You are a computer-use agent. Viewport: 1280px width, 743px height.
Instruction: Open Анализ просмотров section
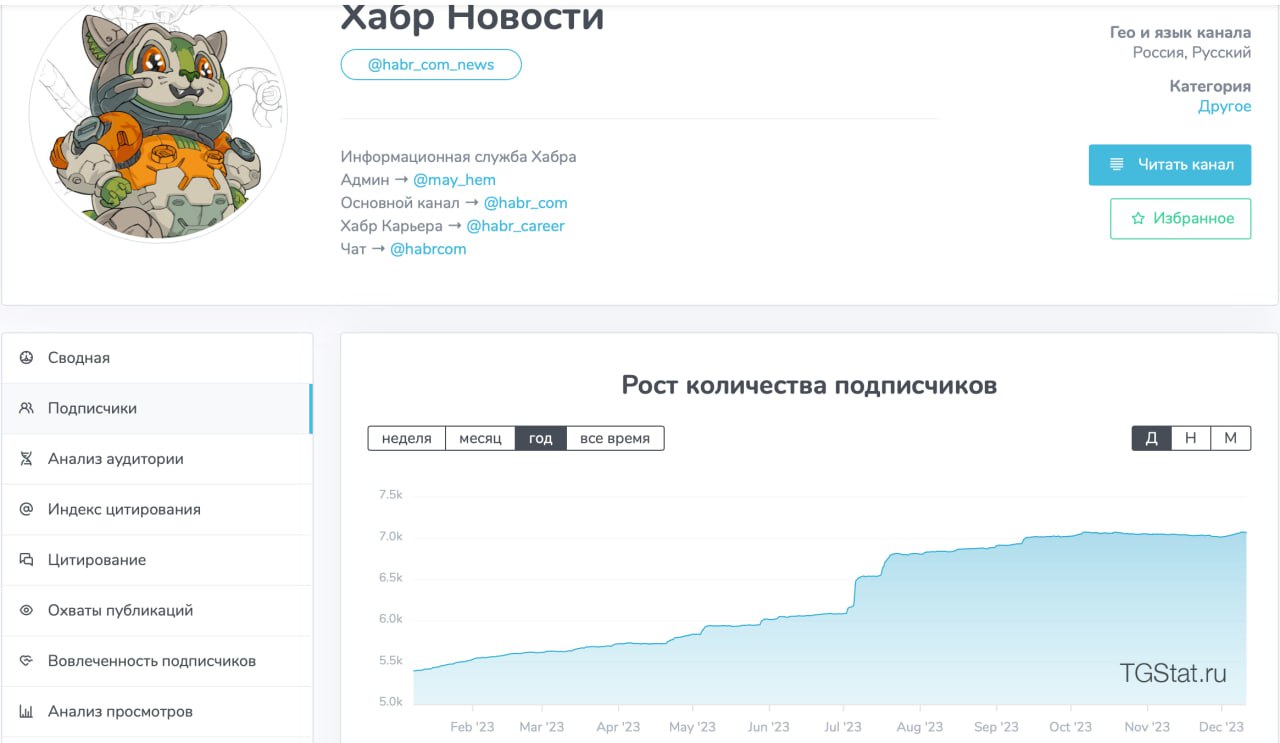point(157,712)
